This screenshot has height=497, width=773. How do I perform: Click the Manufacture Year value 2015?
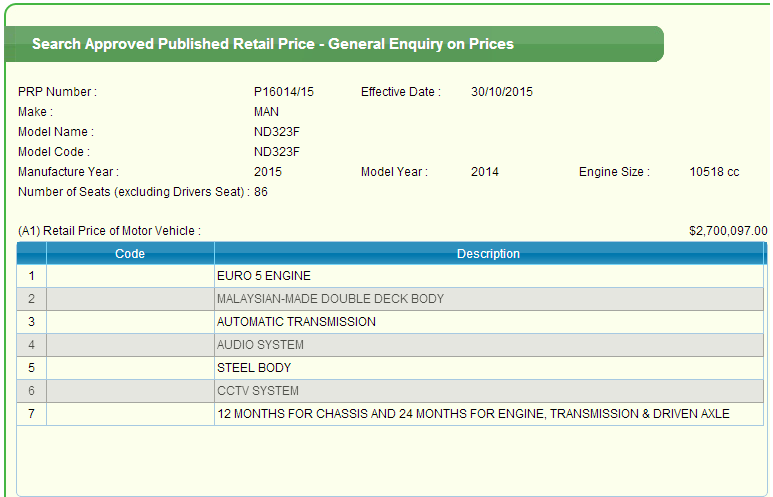(268, 172)
